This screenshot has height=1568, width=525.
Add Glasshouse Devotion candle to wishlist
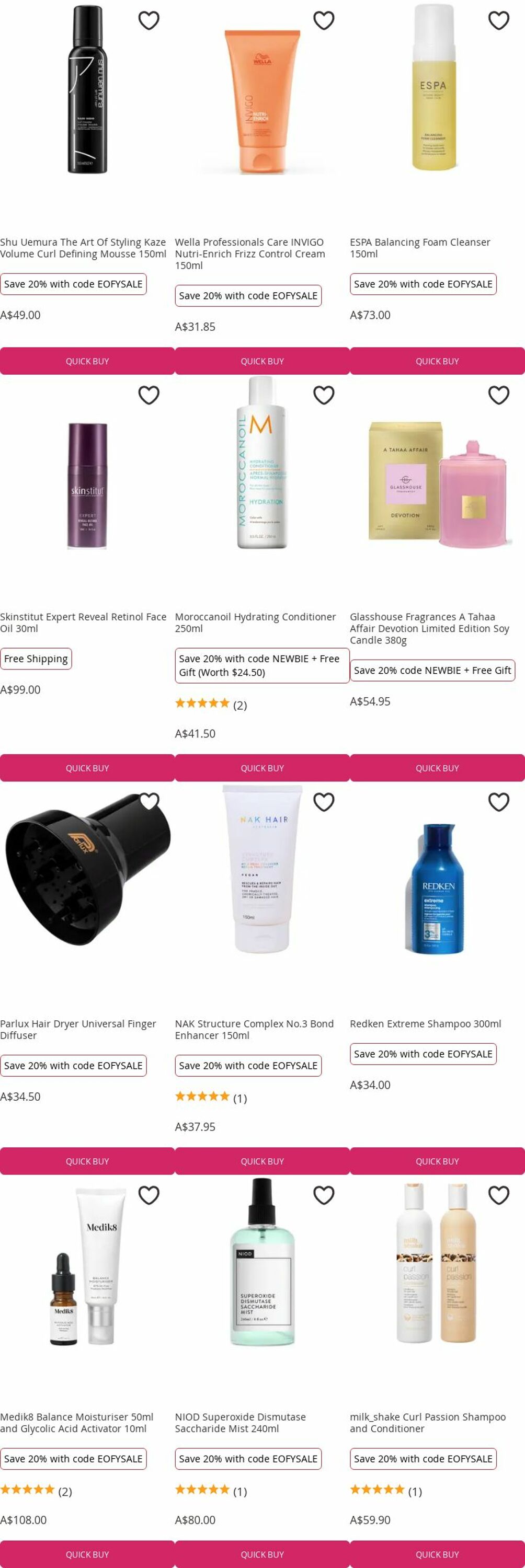pos(499,395)
